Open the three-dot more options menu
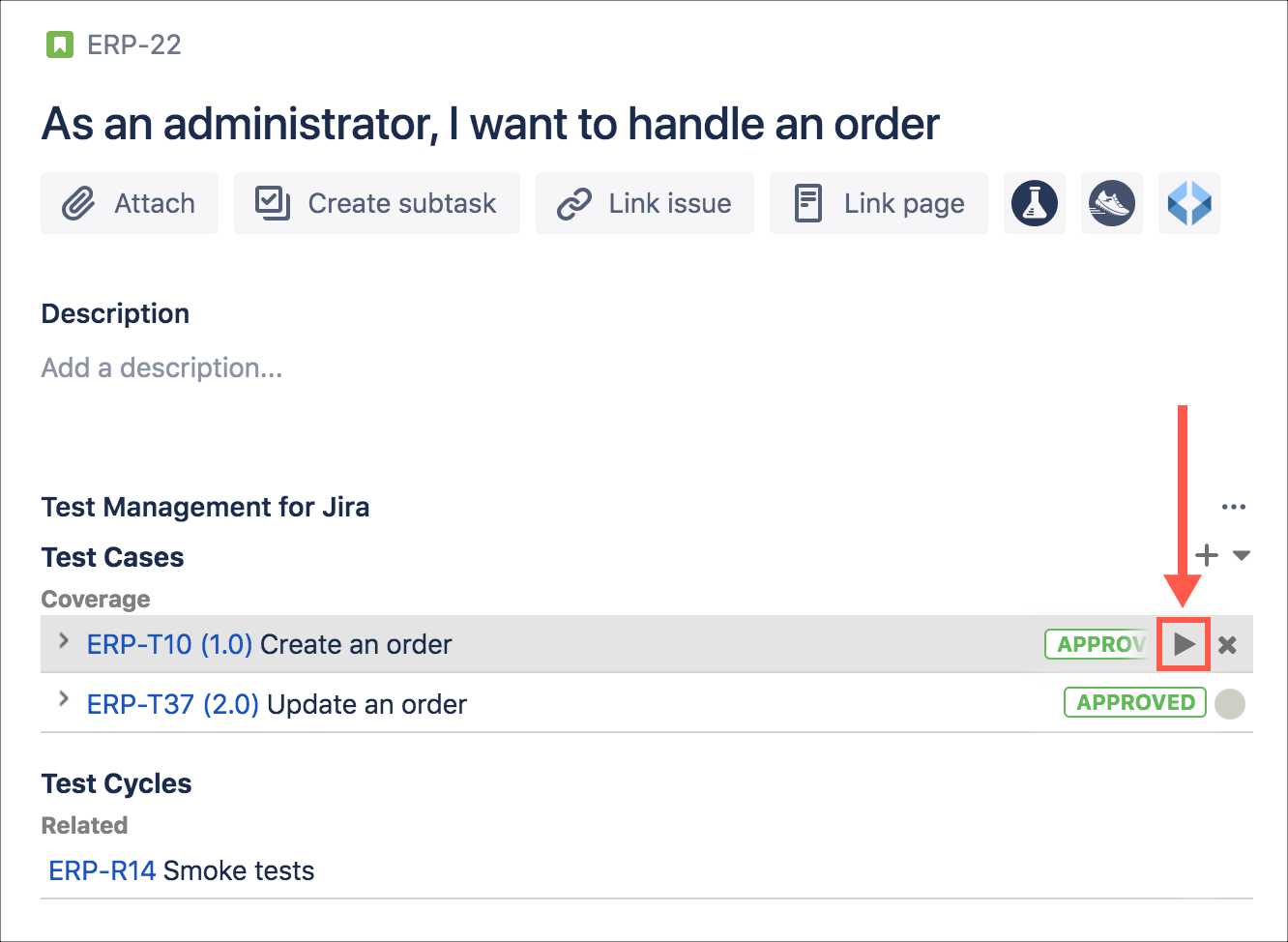This screenshot has height=942, width=1288. (x=1233, y=507)
